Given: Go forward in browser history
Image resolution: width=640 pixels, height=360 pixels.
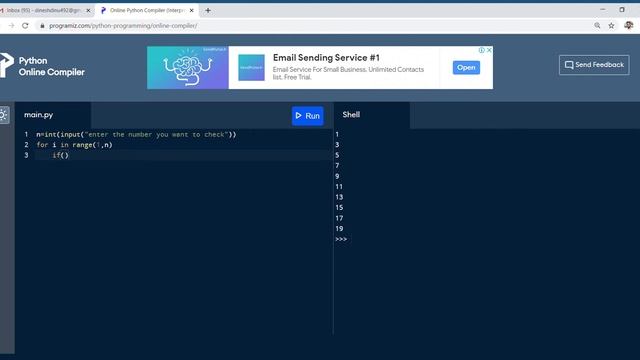Looking at the screenshot, I should 11,26.
